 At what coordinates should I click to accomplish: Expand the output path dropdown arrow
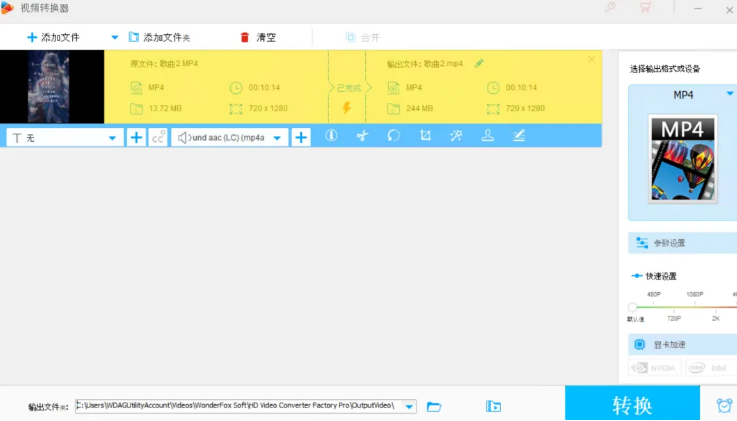410,406
